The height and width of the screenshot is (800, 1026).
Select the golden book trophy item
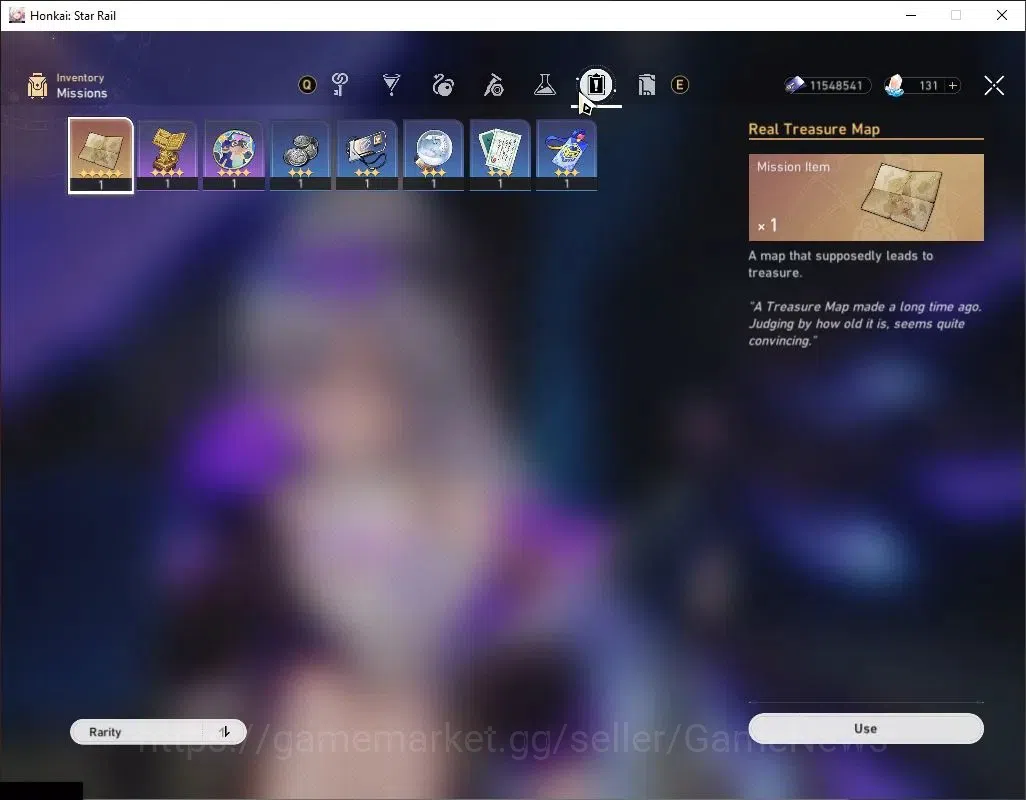(168, 156)
